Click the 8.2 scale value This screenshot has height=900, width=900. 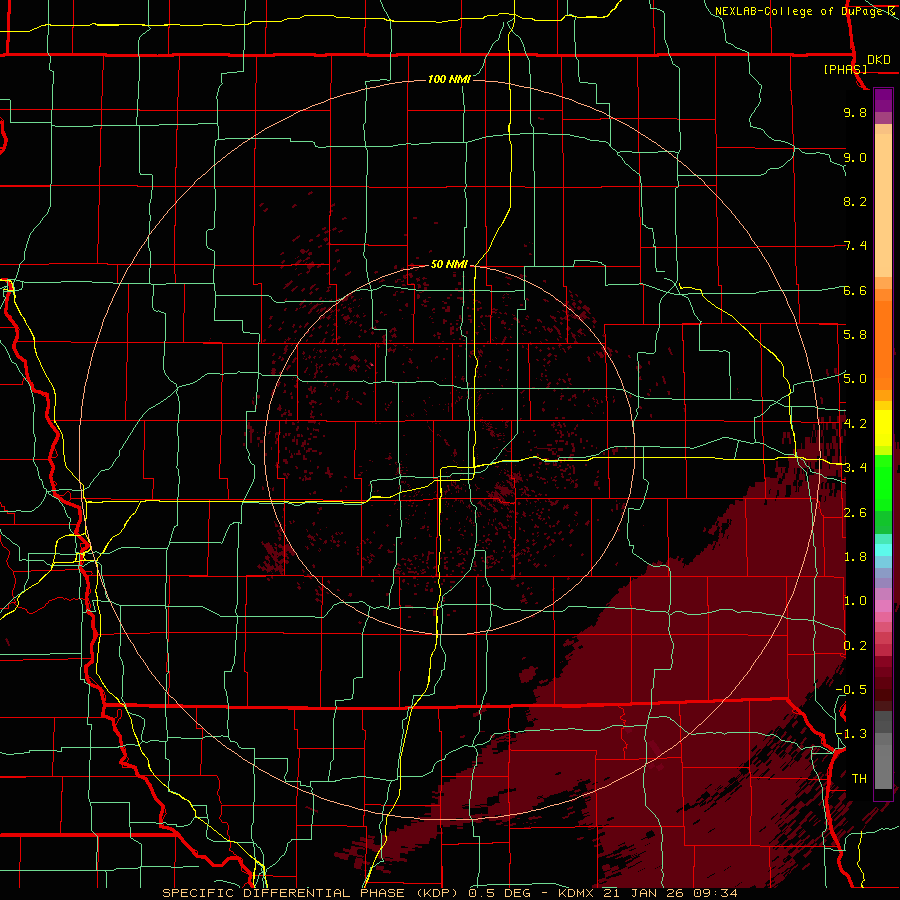tap(855, 201)
